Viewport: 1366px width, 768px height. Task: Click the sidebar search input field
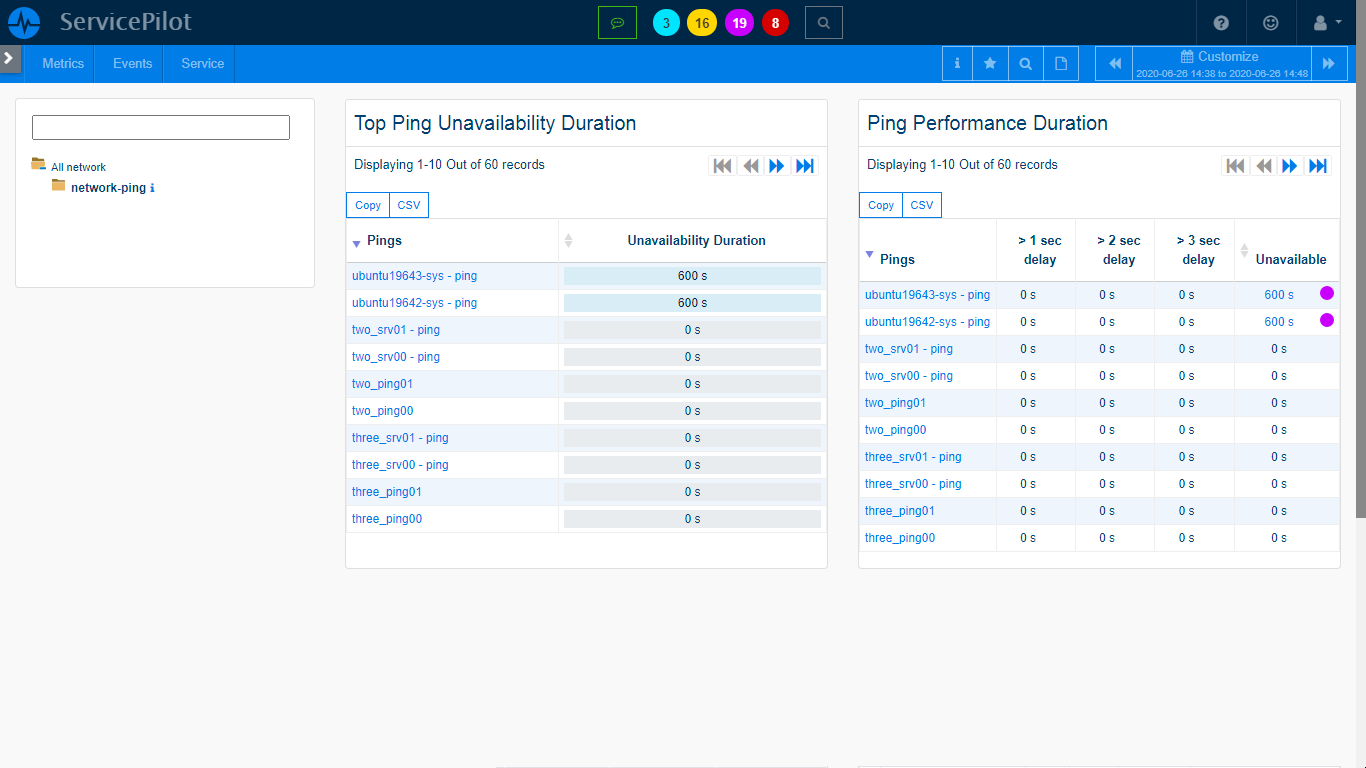tap(161, 127)
